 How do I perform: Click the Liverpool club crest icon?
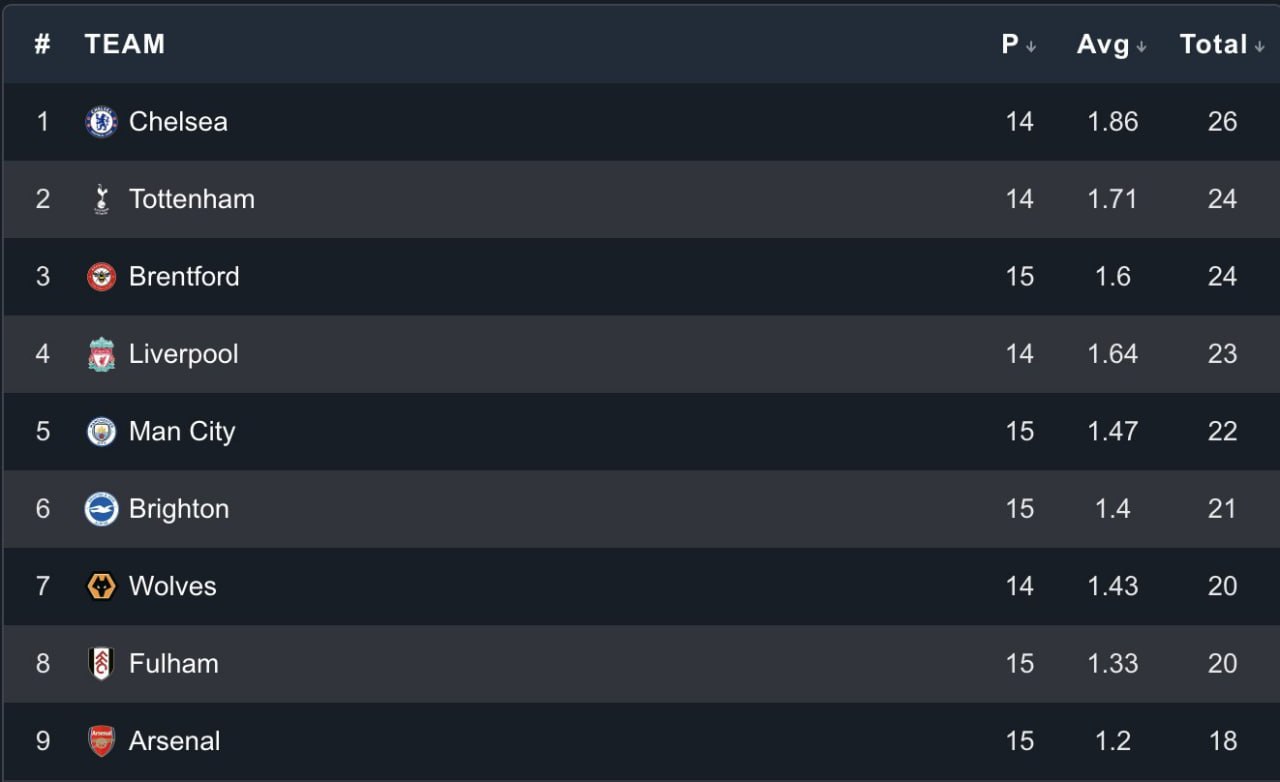[101, 354]
